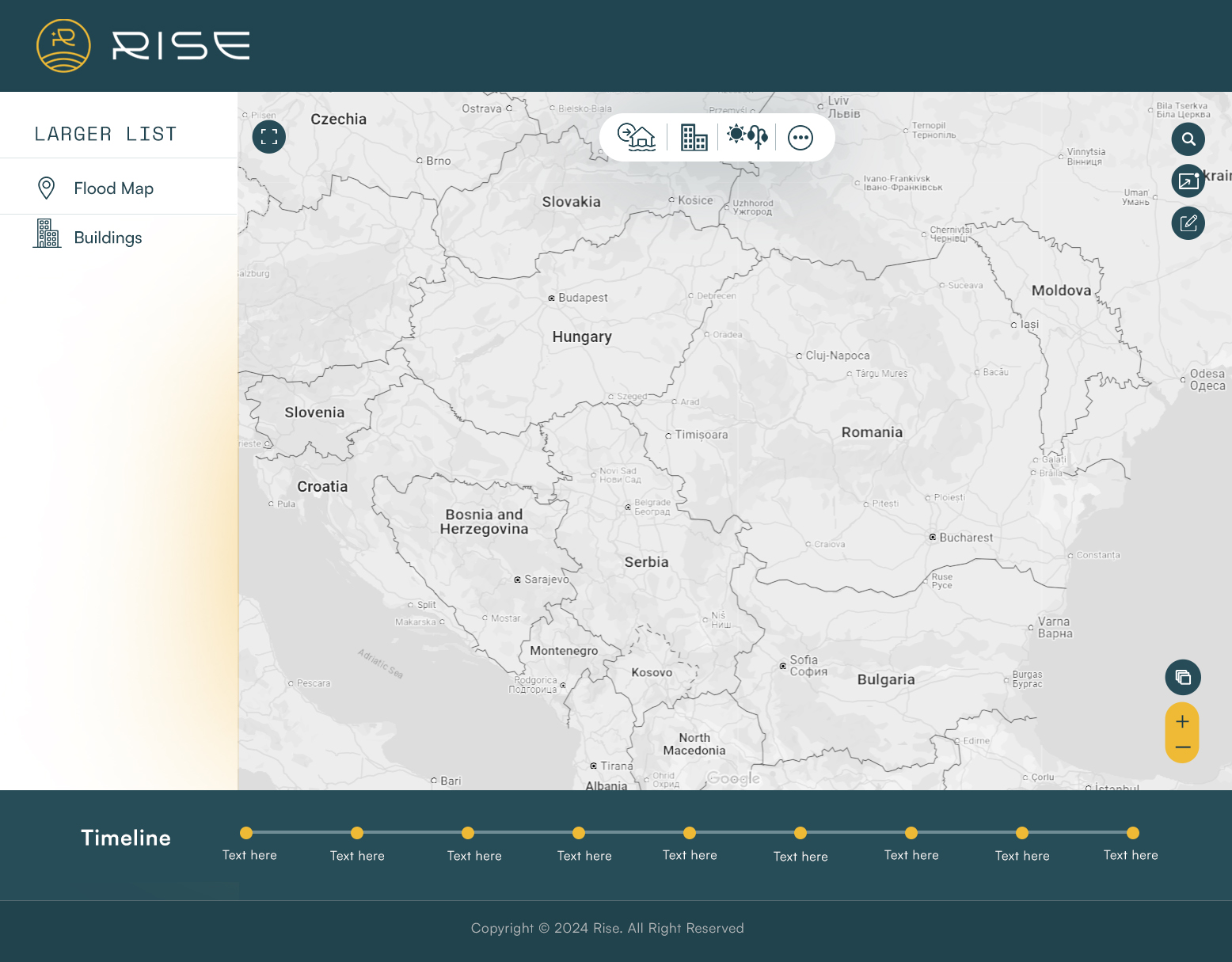Click the first timeline marker dot

[246, 833]
